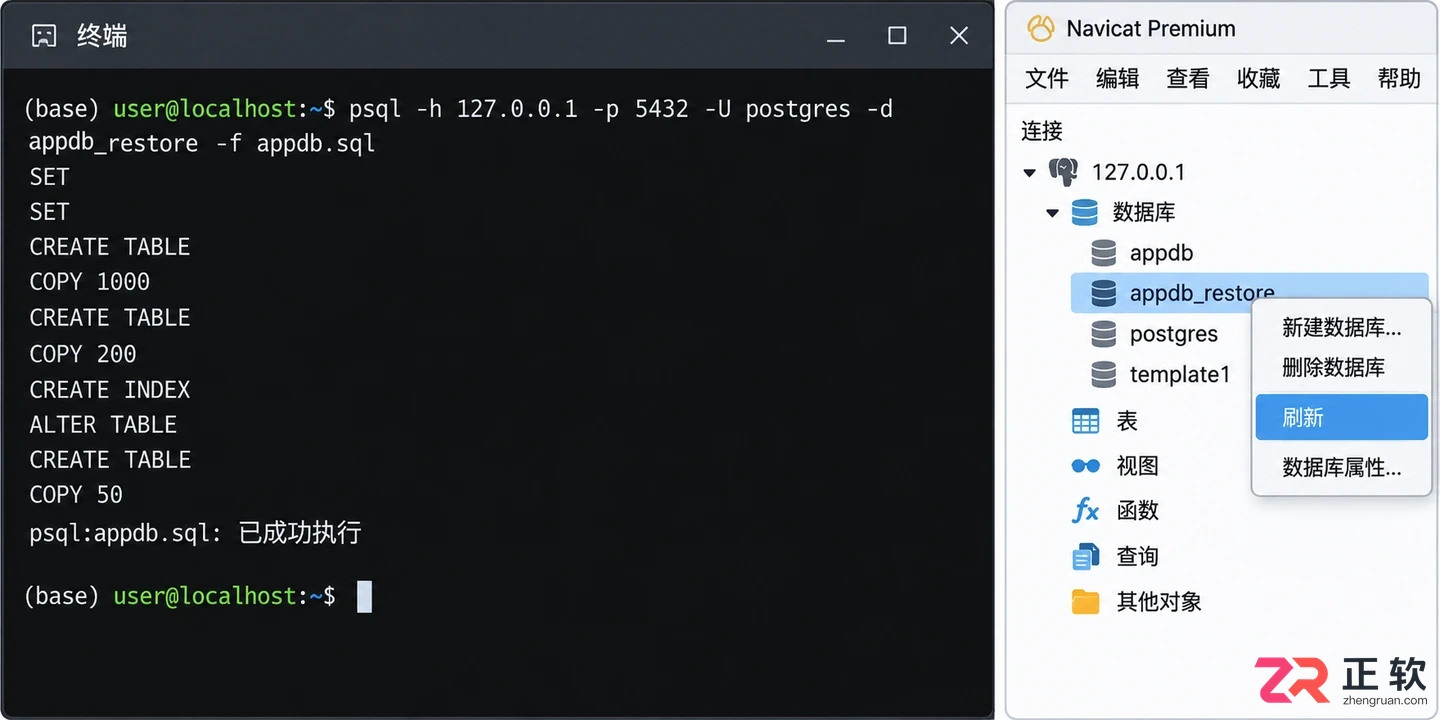Image resolution: width=1440 pixels, height=720 pixels.
Task: Choose 数据库属性... from context menu
Action: click(x=1342, y=467)
